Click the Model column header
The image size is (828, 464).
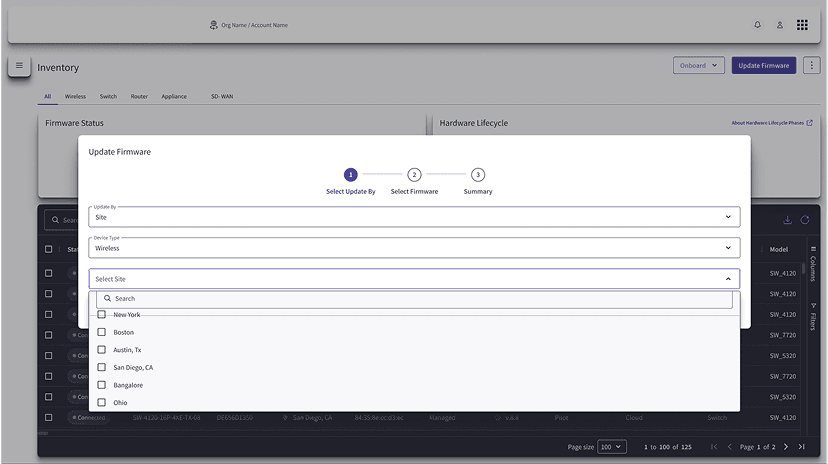(x=778, y=249)
